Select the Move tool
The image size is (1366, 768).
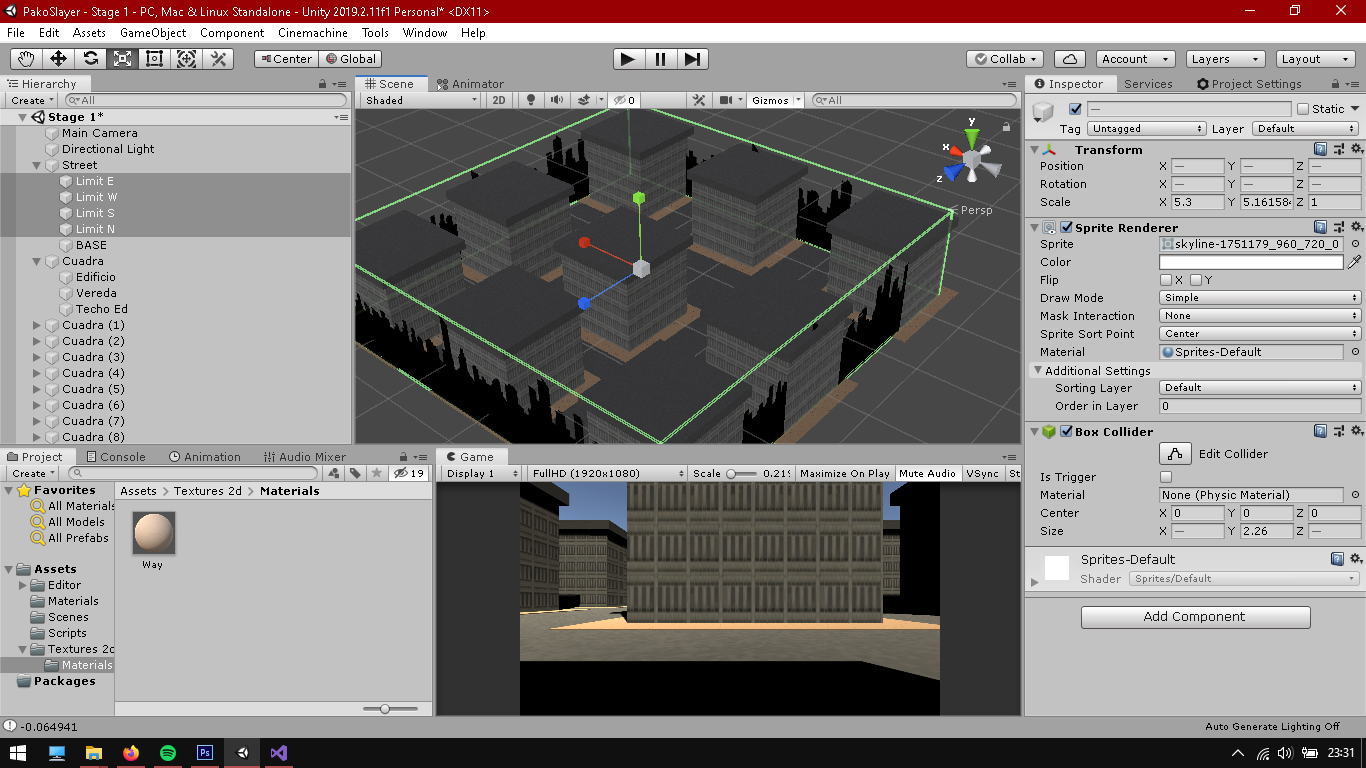(58, 59)
